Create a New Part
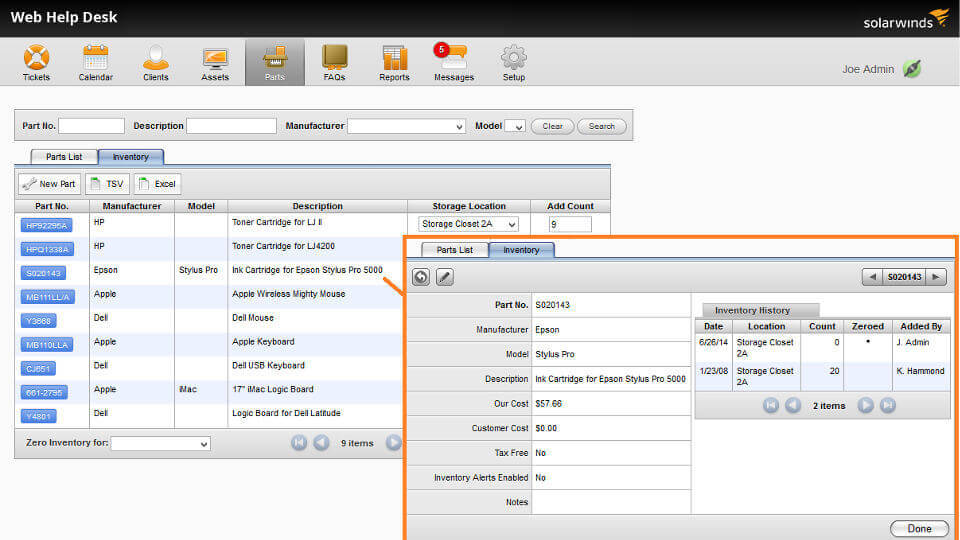This screenshot has width=960, height=540. click(x=50, y=184)
